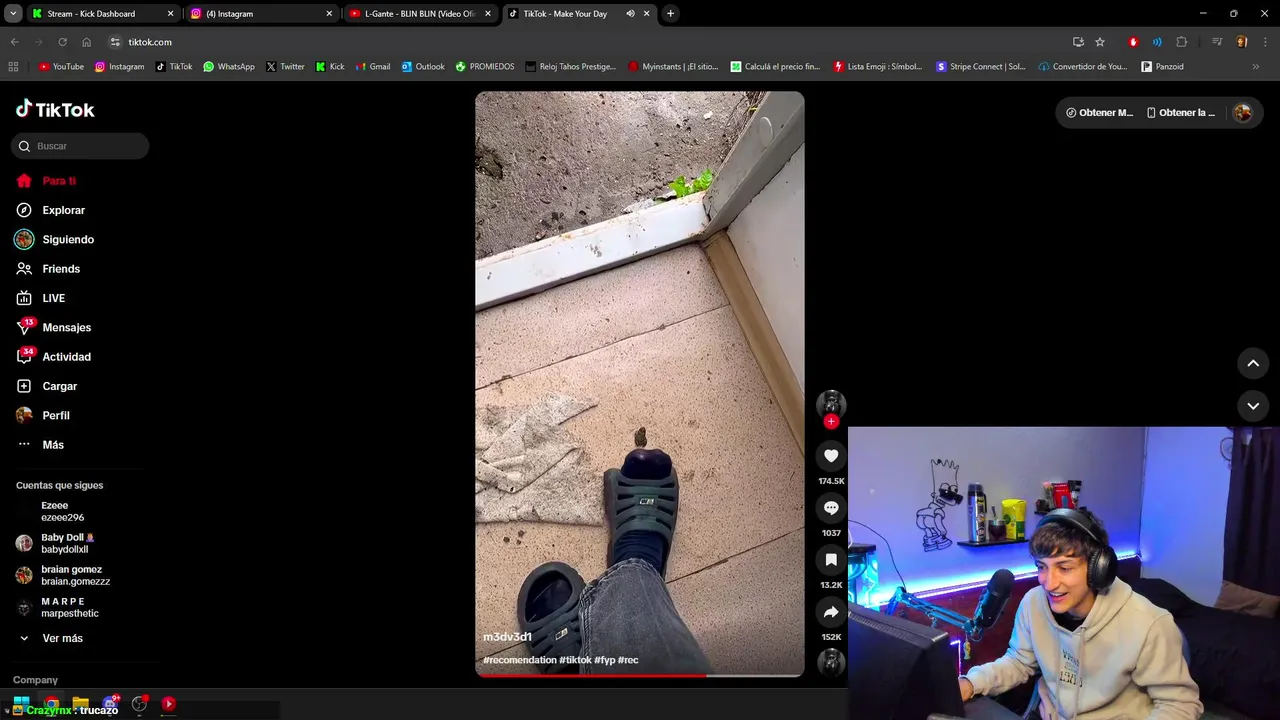This screenshot has width=1280, height=720.
Task: Open braian gomez followed account
Action: [75, 575]
